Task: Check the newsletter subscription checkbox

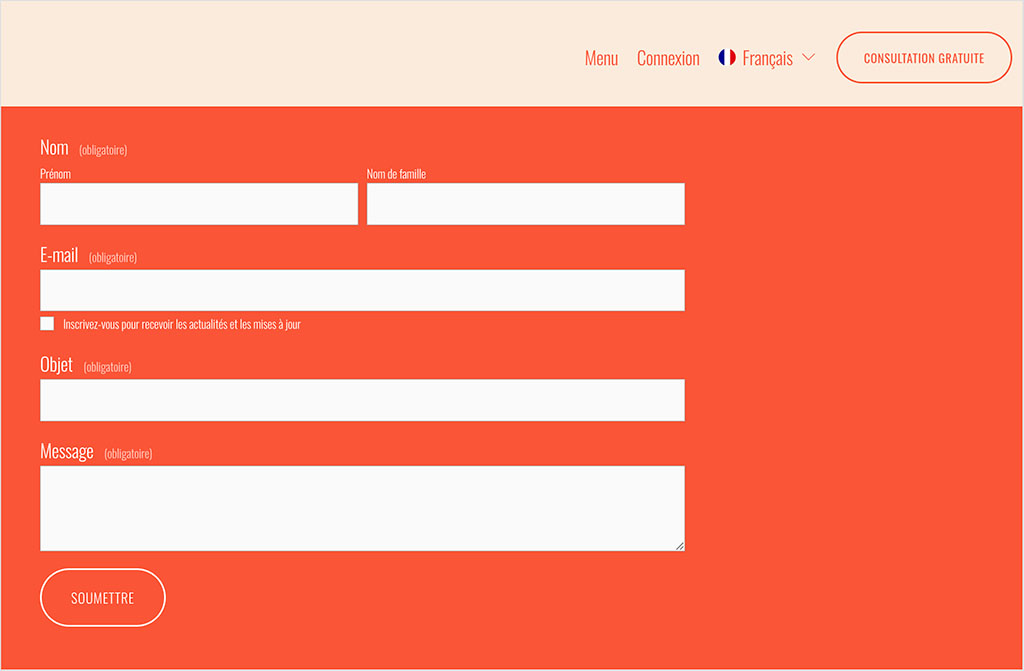Action: coord(46,323)
